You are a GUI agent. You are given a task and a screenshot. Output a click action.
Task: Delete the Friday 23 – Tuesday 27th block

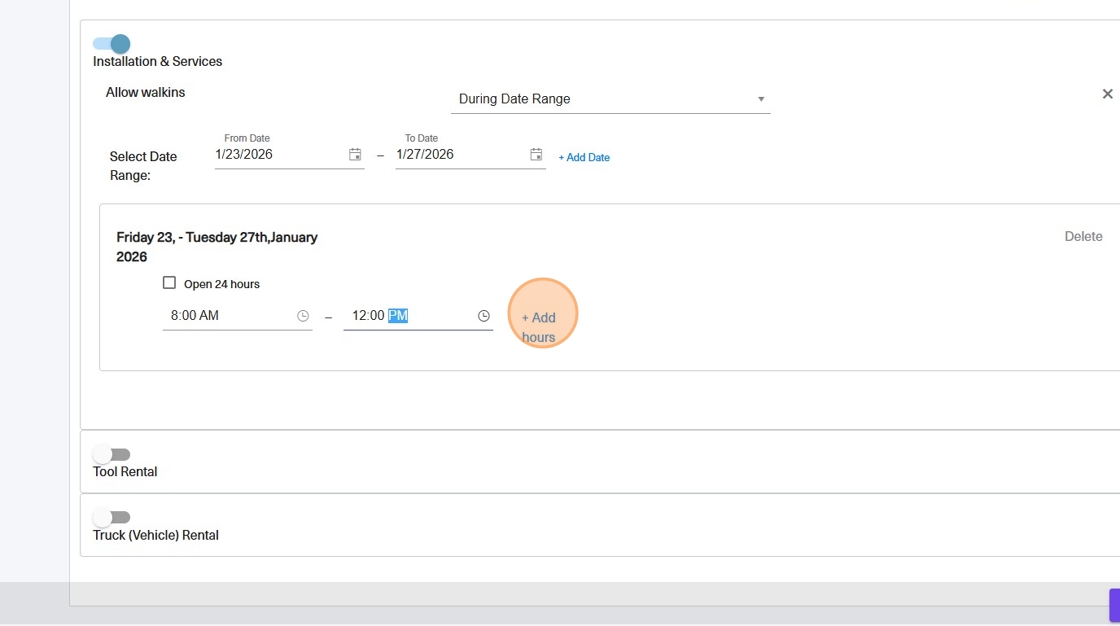1083,237
